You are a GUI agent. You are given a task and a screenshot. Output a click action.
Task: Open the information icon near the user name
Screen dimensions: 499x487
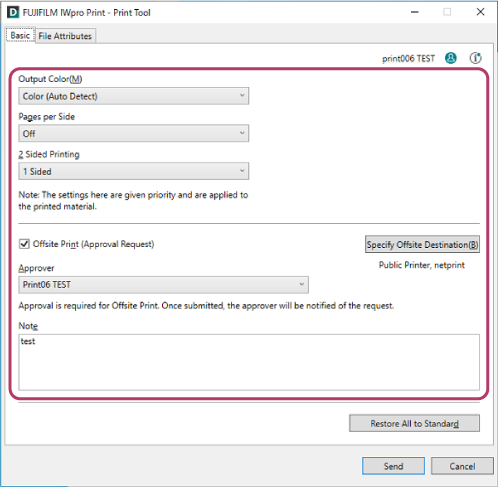point(475,58)
